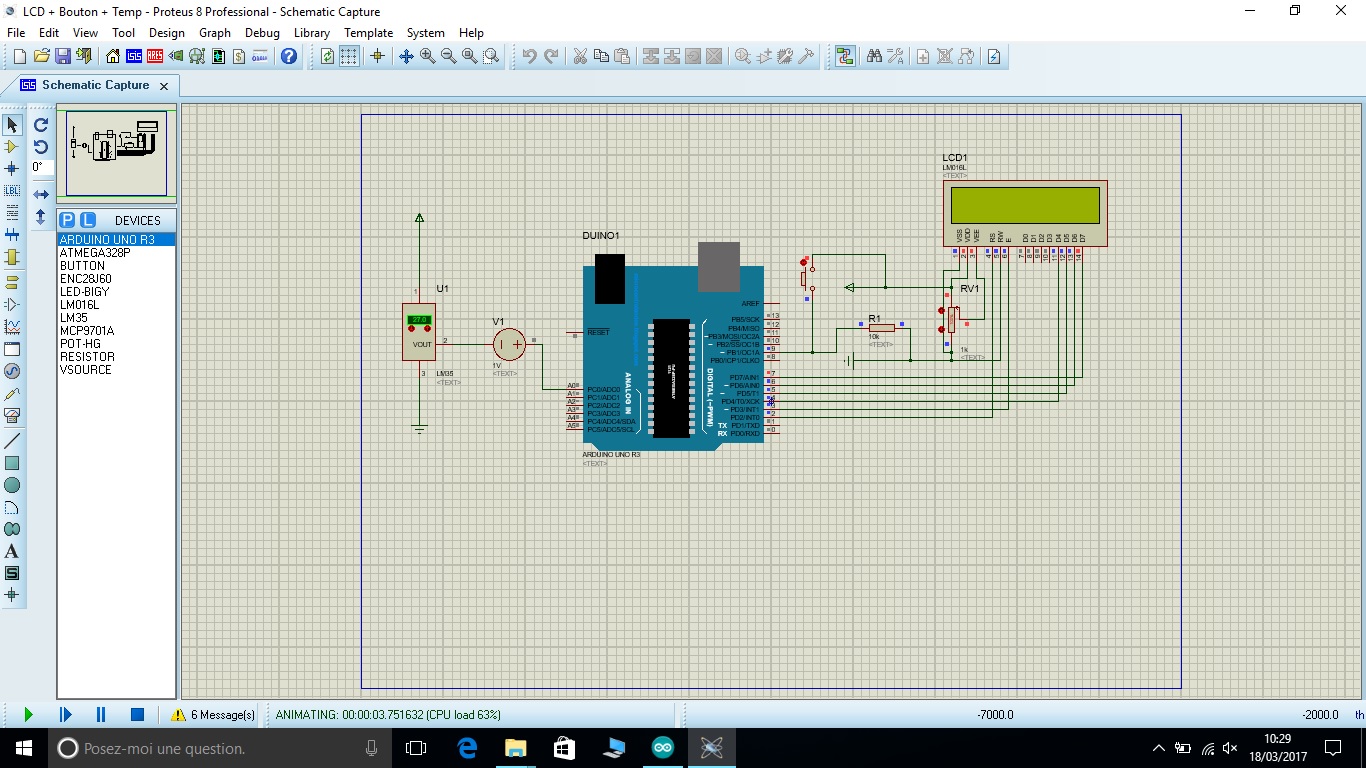Screen dimensions: 1366x768
Task: Click the Pan/Center view arrows icon
Action: (406, 56)
